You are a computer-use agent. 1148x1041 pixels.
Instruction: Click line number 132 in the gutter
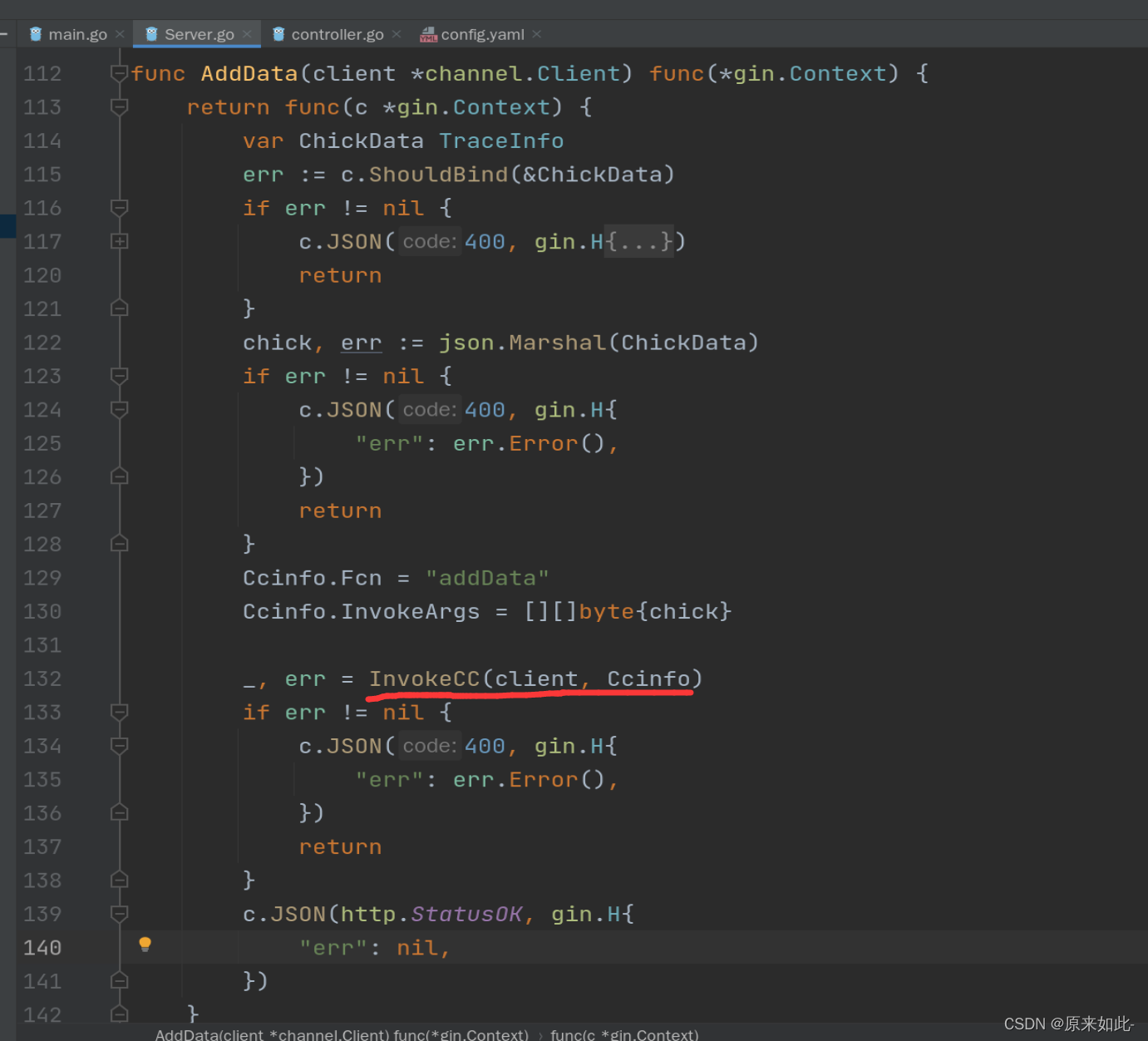pos(42,678)
